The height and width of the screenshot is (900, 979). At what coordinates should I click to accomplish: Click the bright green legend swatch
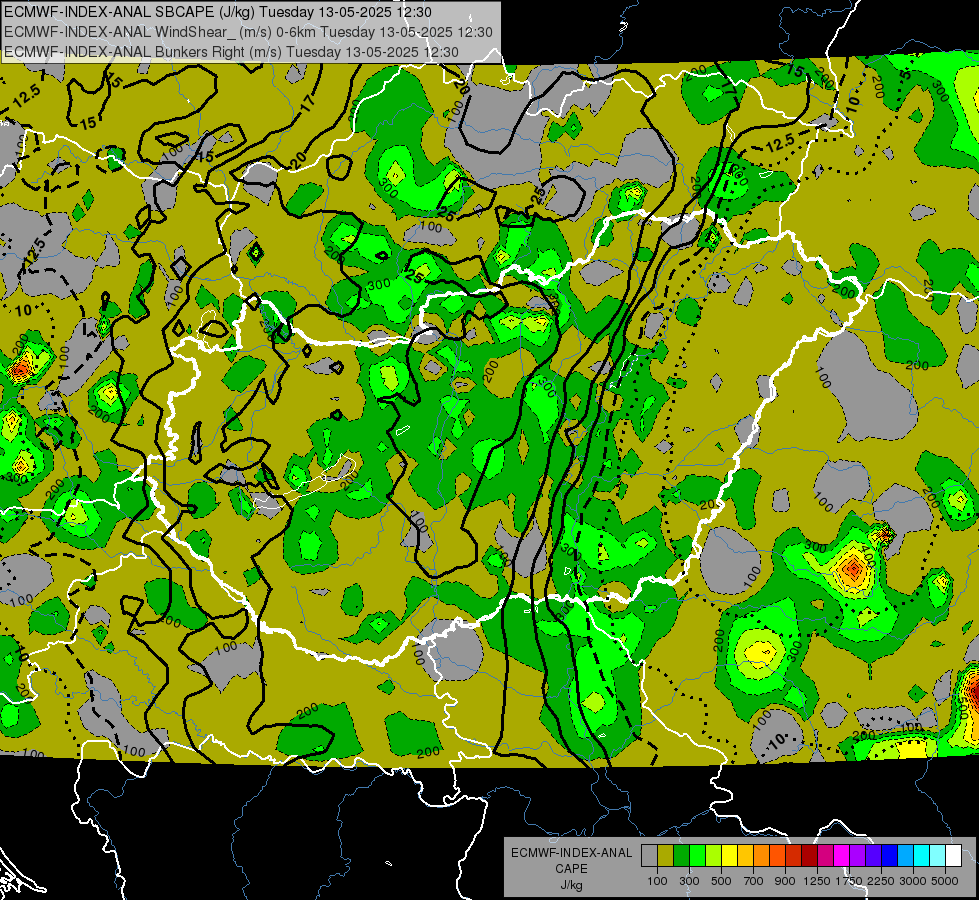697,856
